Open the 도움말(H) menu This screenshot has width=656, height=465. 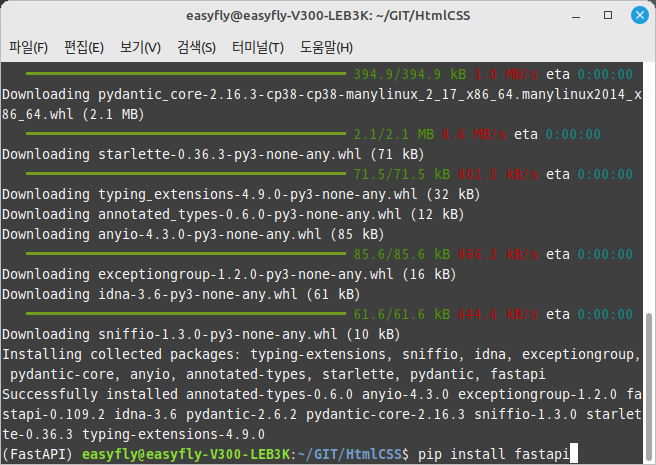(326, 47)
